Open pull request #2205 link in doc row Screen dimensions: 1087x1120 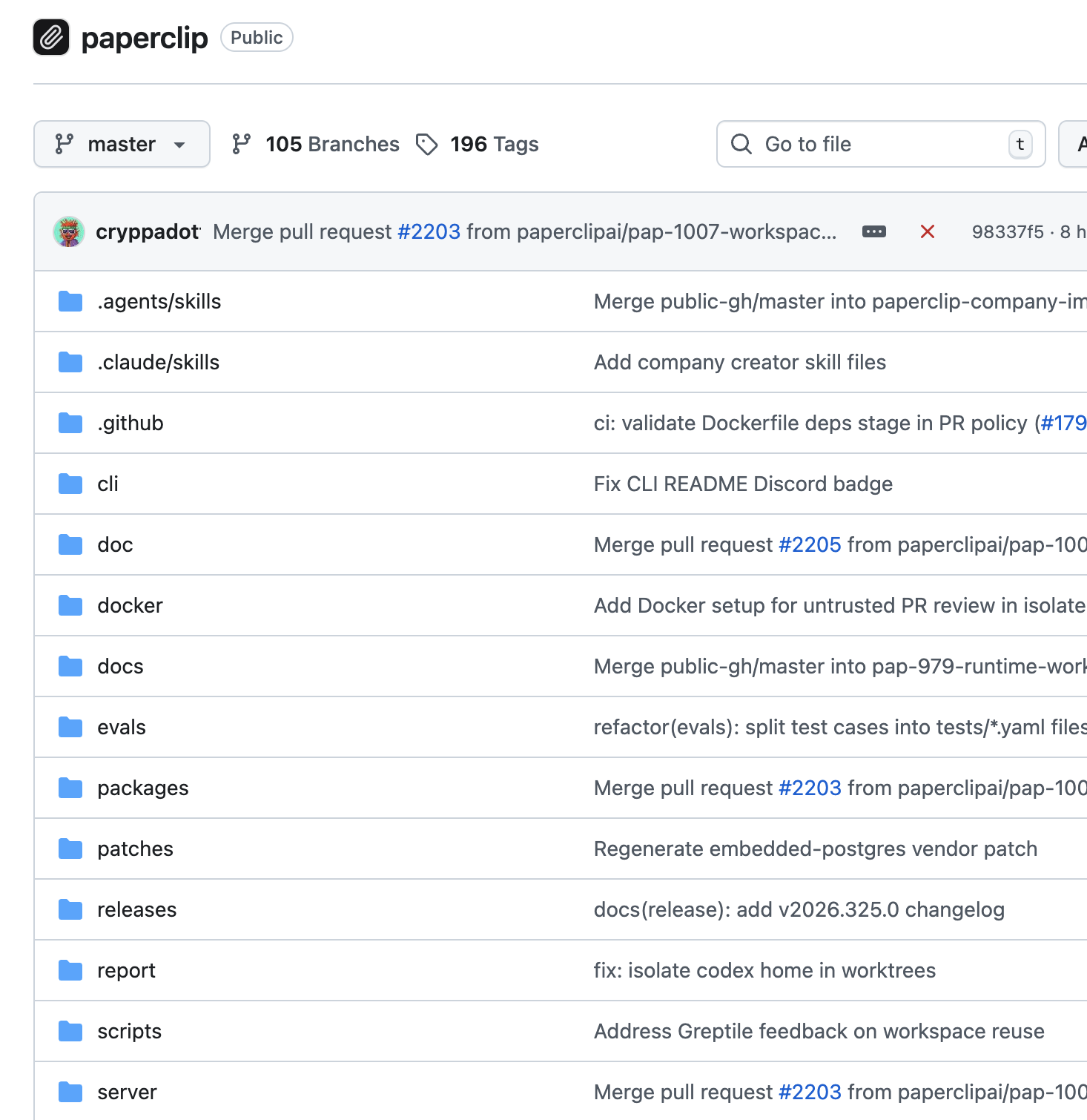click(x=810, y=544)
